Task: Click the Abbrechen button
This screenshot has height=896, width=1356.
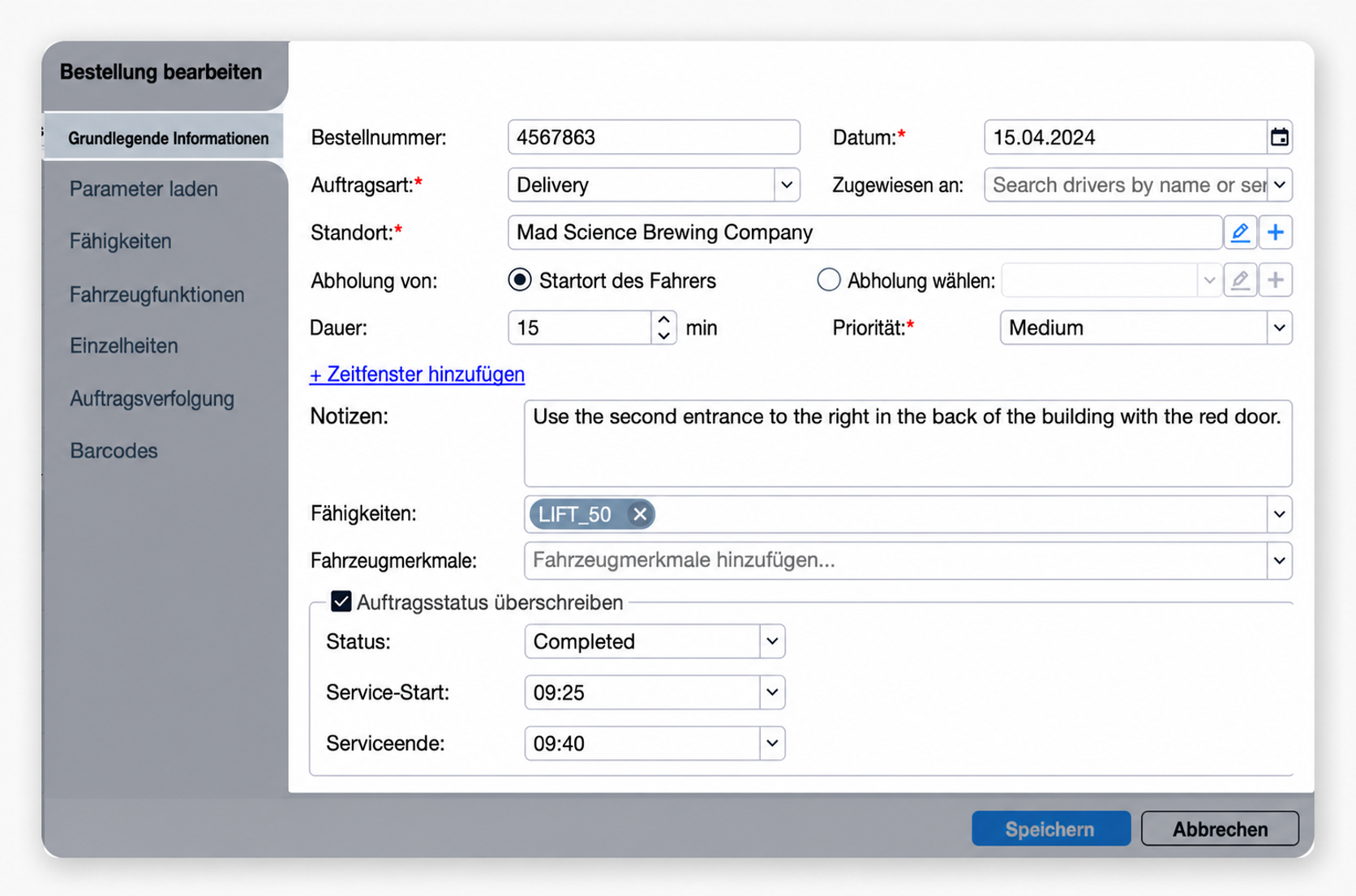Action: pos(1220,829)
